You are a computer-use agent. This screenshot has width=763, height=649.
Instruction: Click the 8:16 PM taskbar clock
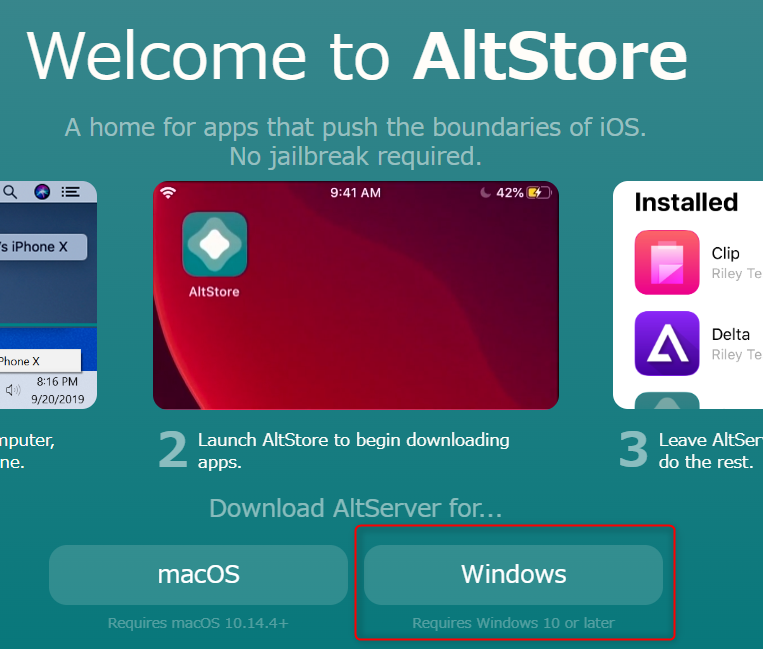(57, 381)
